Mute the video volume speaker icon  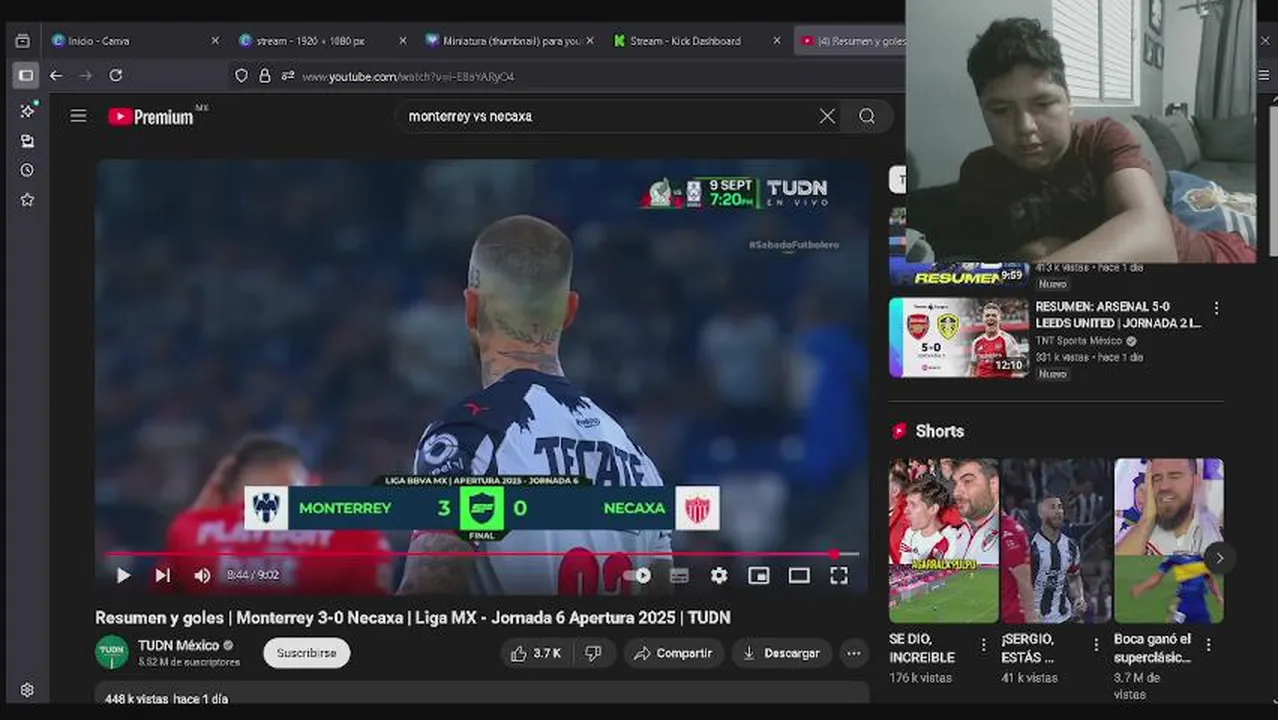click(202, 575)
